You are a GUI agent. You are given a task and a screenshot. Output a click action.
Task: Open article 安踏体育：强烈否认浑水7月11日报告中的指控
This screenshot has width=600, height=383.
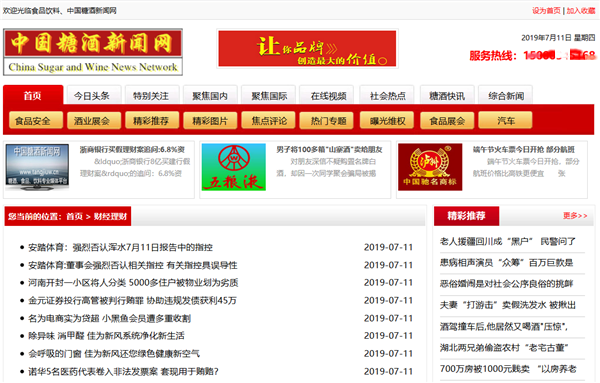coord(121,248)
